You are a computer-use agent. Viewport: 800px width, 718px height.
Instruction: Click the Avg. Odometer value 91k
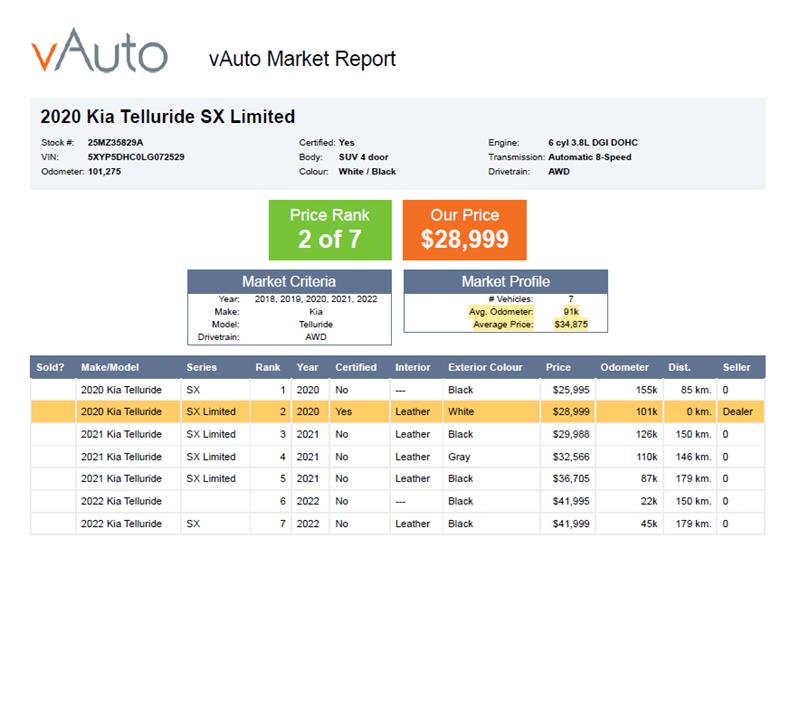pos(571,311)
